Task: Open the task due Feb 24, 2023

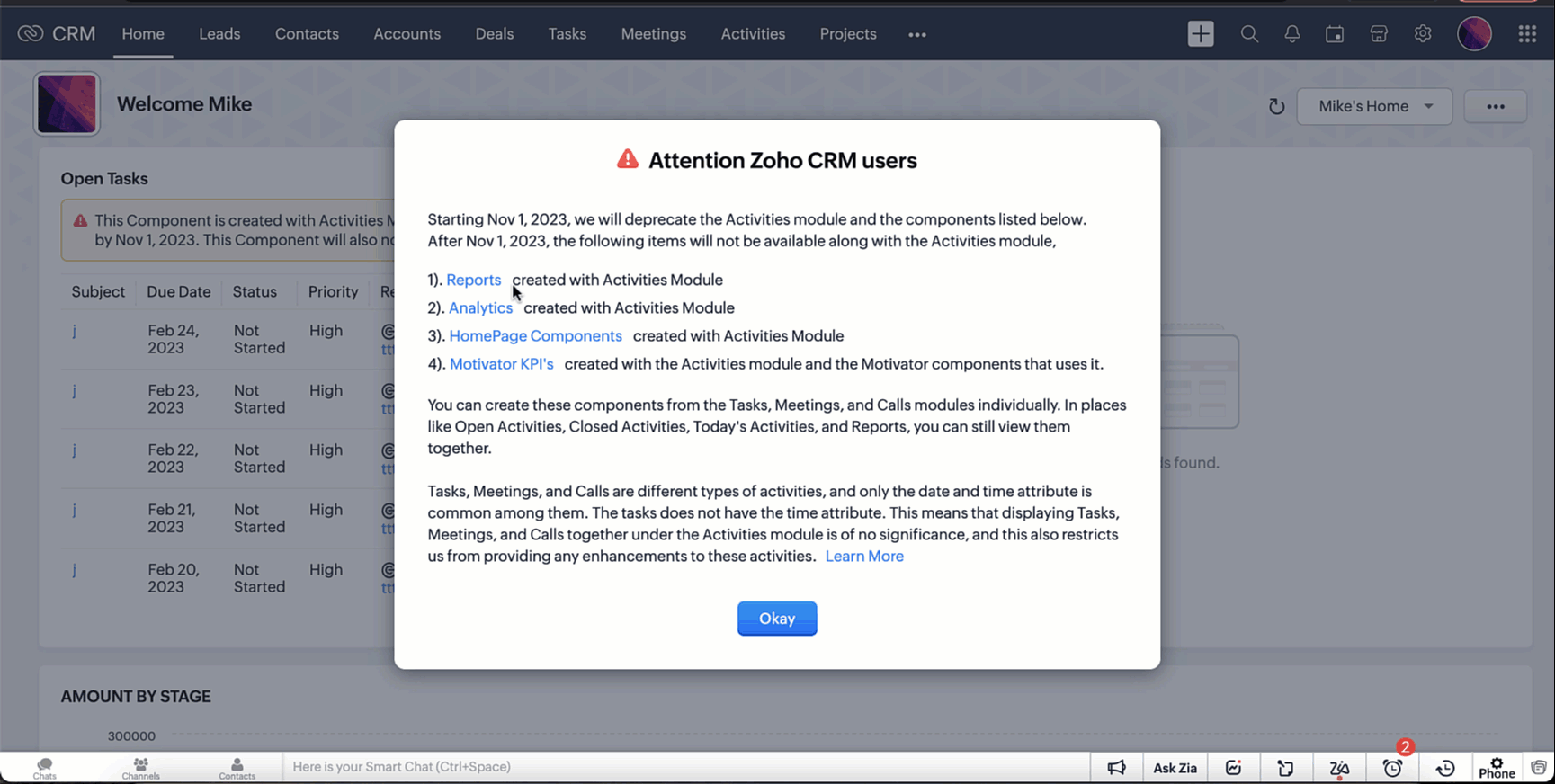Action: point(74,331)
